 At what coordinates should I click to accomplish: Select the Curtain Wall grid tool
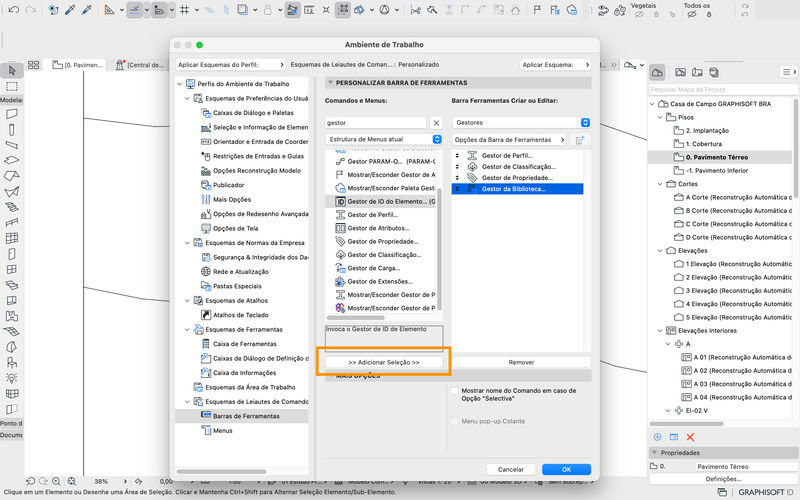[12, 238]
